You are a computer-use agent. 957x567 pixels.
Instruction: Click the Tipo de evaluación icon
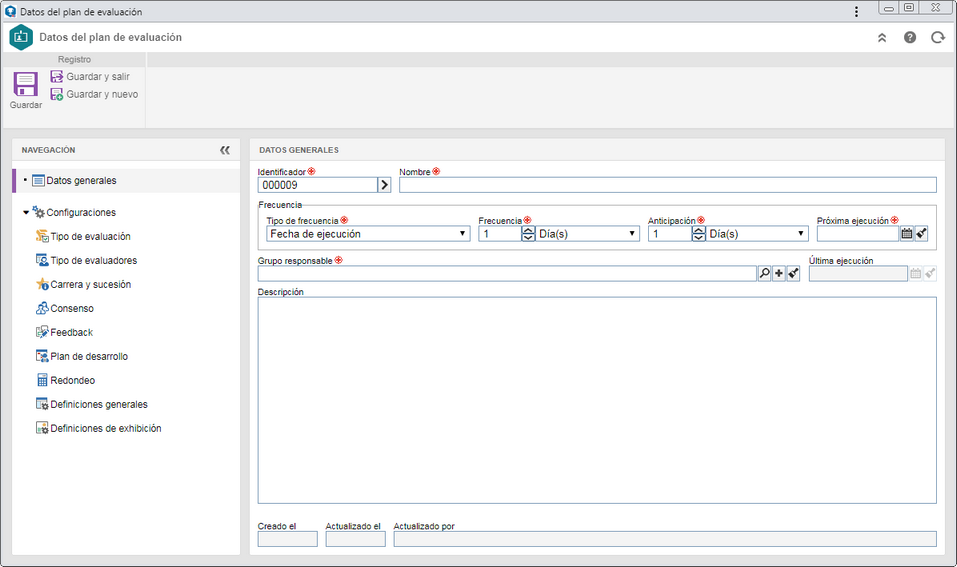pos(42,236)
